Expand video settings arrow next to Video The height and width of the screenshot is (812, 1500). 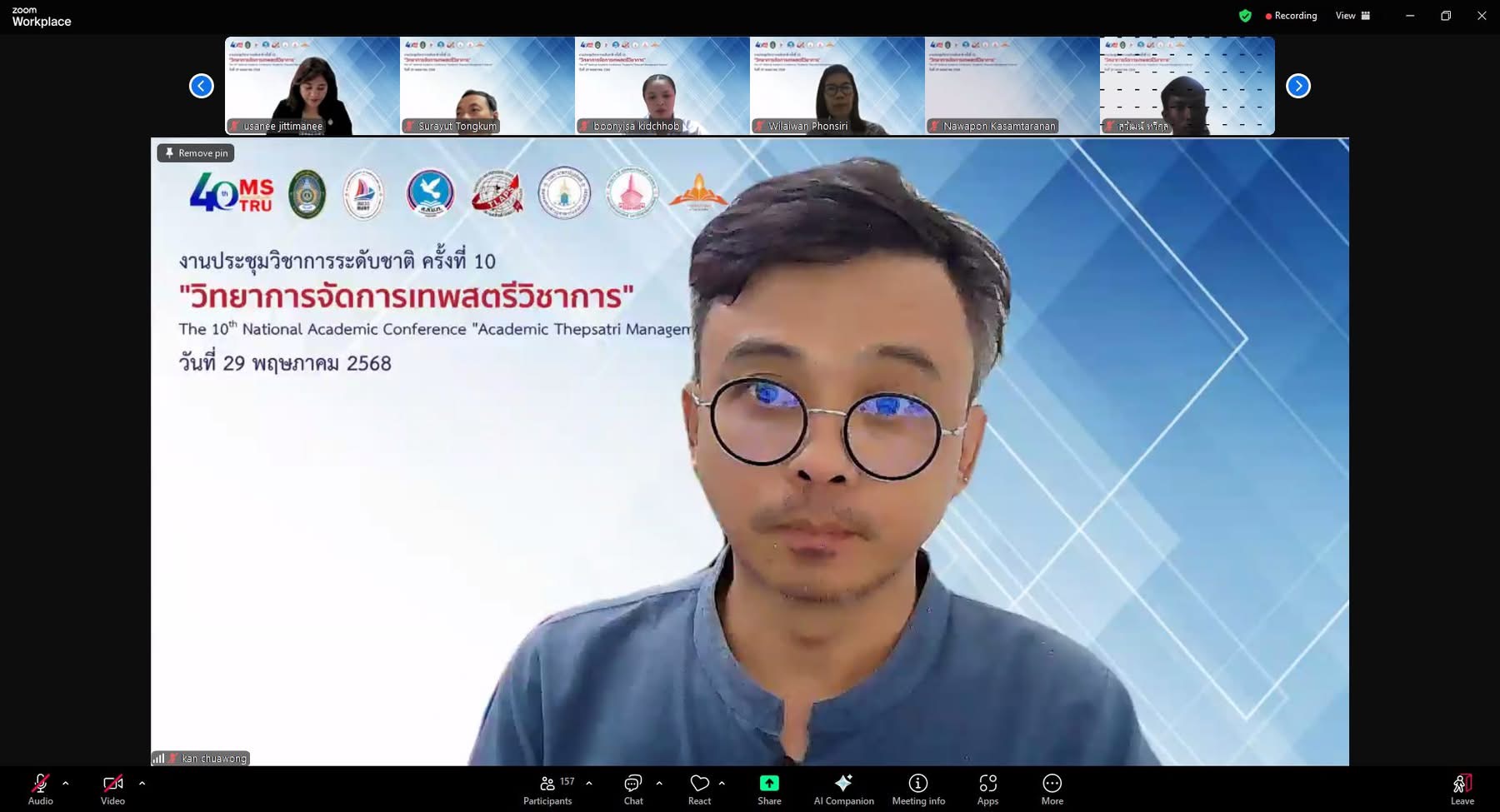click(x=142, y=783)
